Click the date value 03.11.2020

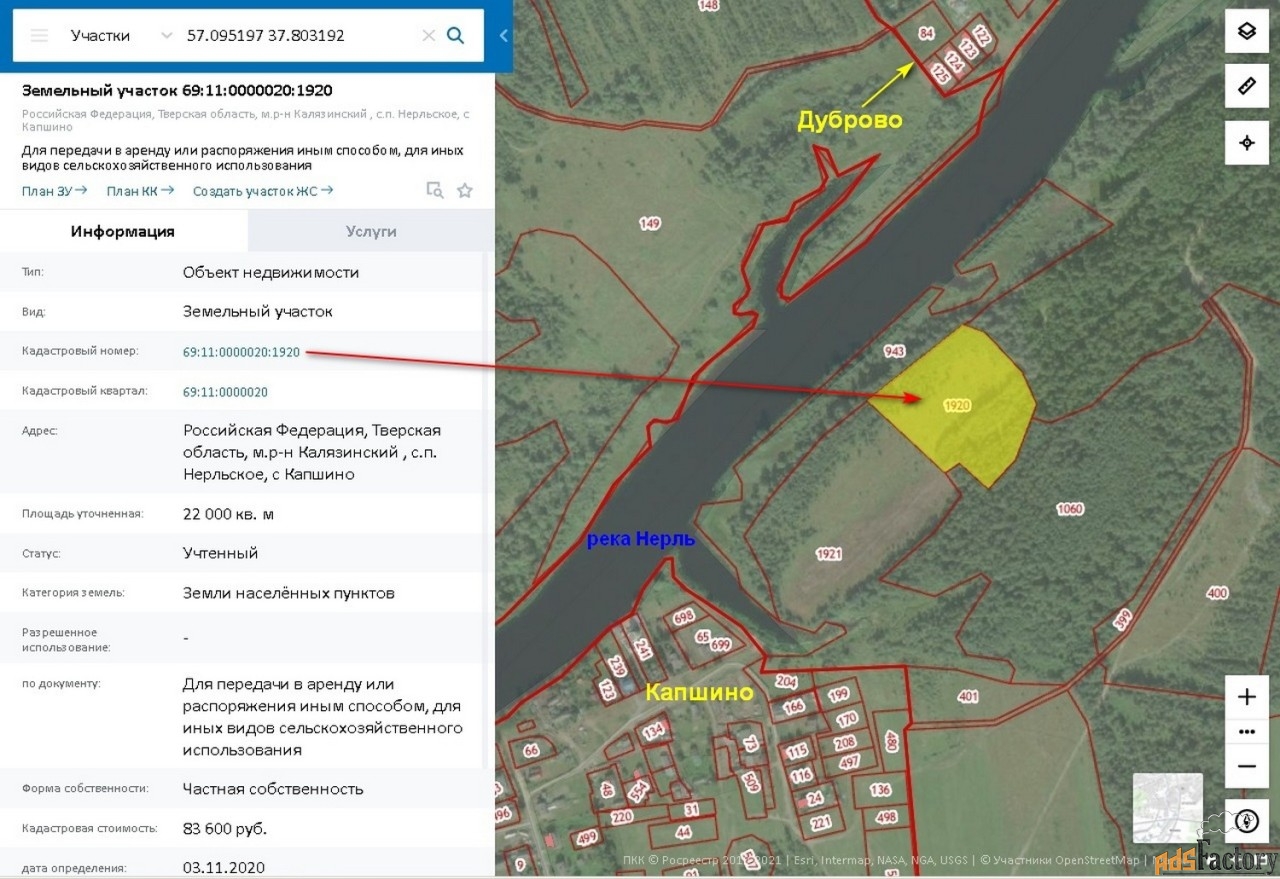tap(223, 868)
